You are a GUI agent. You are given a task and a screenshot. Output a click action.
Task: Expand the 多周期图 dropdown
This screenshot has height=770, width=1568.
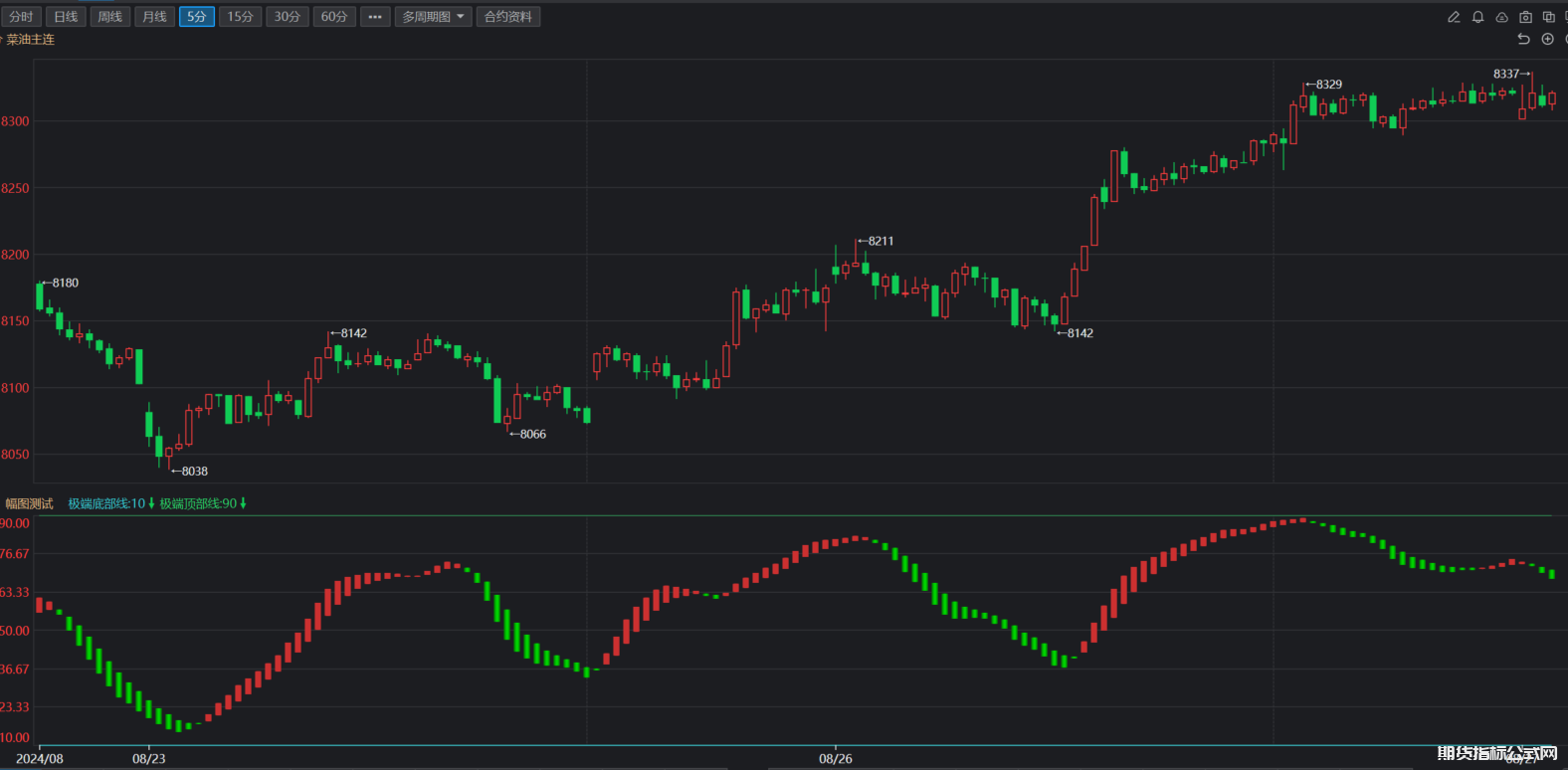click(x=433, y=17)
